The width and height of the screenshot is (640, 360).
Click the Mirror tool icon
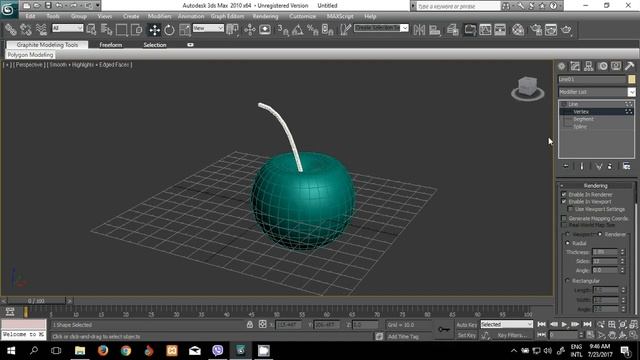coord(419,30)
